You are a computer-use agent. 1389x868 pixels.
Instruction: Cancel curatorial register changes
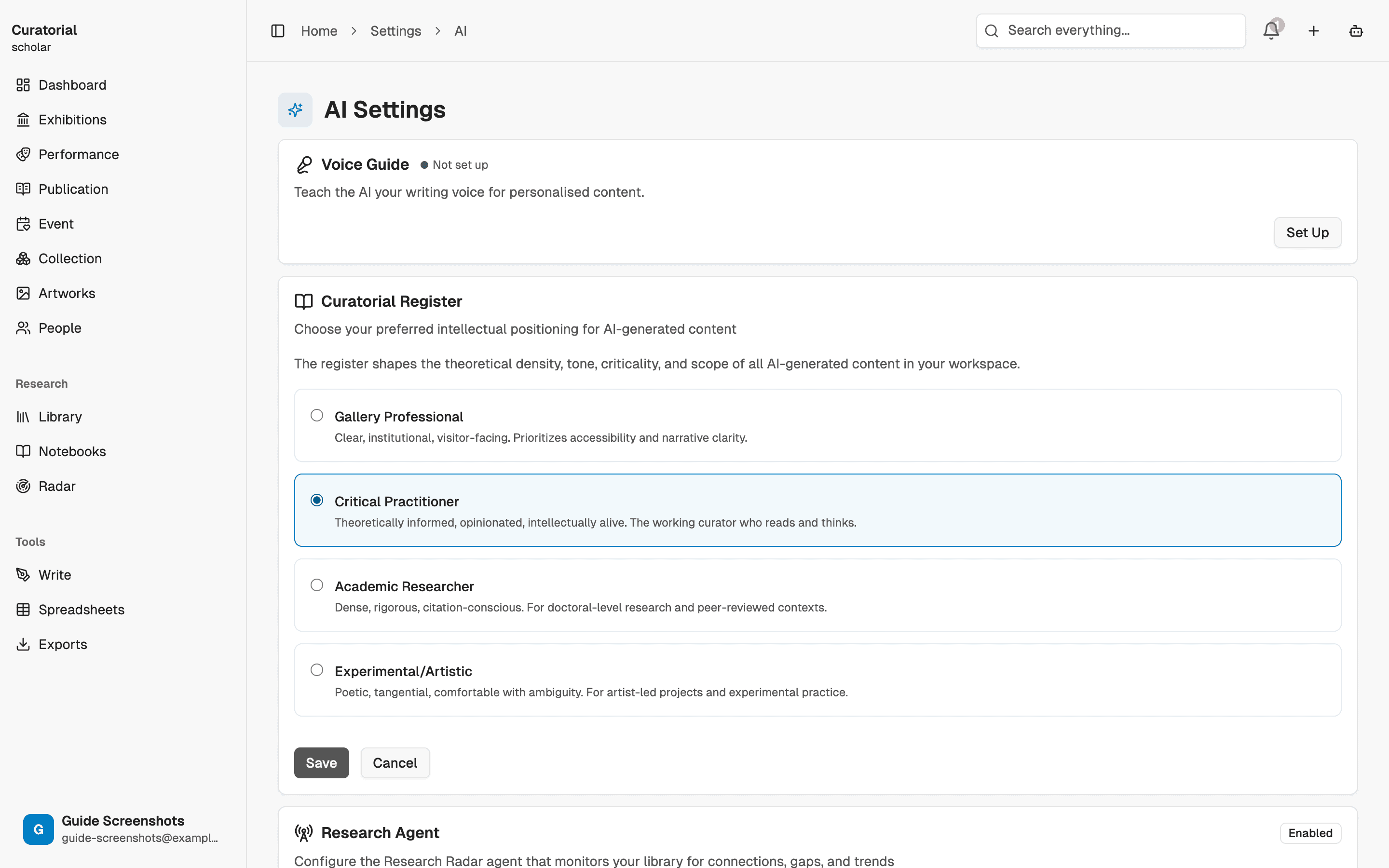(x=395, y=763)
